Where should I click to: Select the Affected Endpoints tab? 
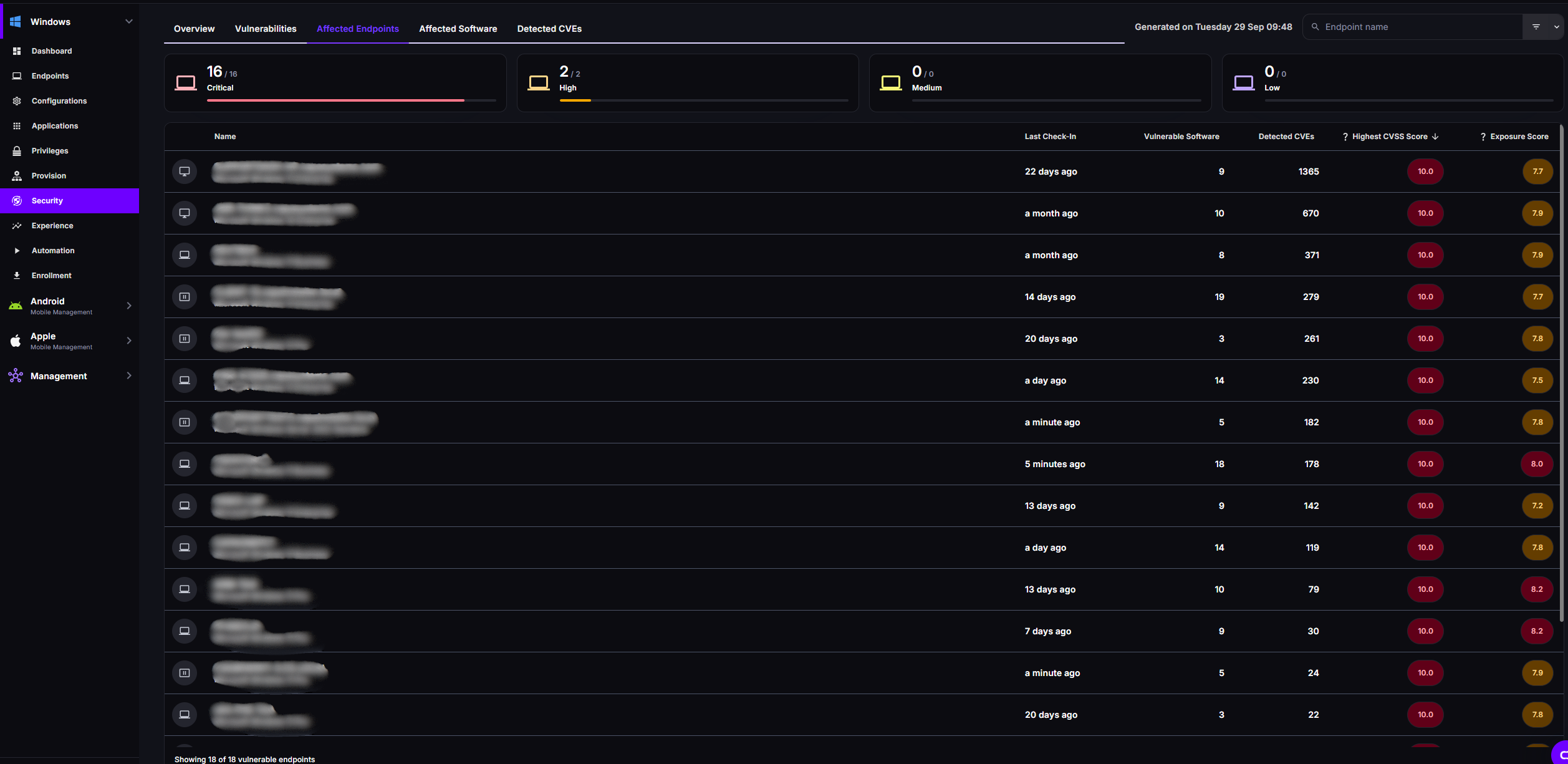[358, 29]
